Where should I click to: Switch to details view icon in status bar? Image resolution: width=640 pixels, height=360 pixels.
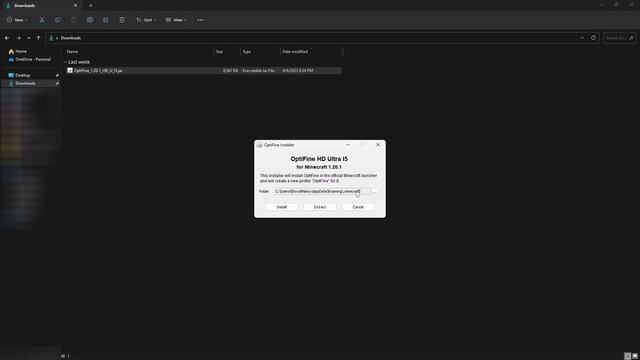point(628,356)
